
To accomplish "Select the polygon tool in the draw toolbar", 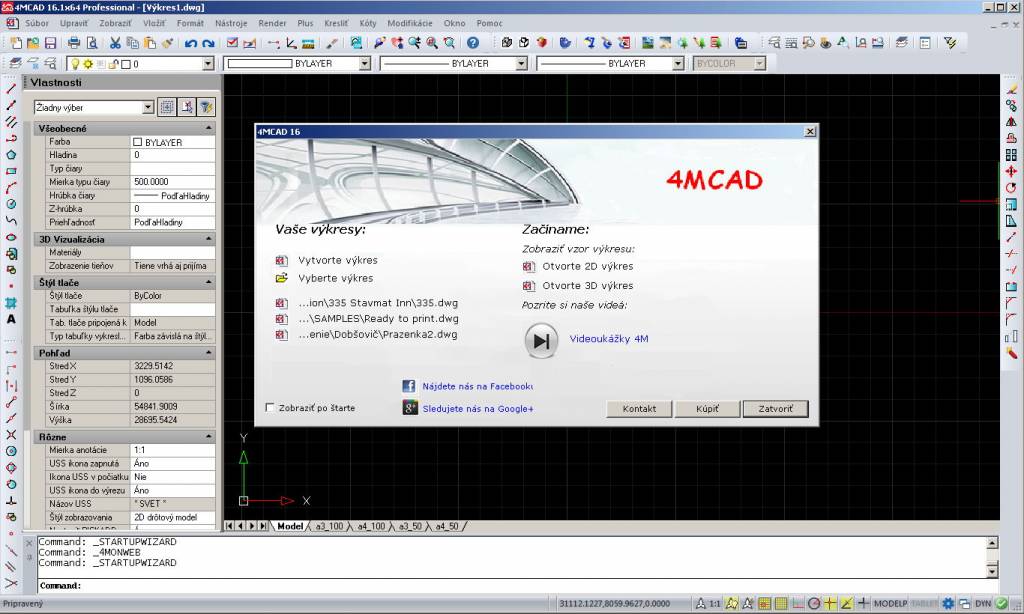I will [x=11, y=155].
